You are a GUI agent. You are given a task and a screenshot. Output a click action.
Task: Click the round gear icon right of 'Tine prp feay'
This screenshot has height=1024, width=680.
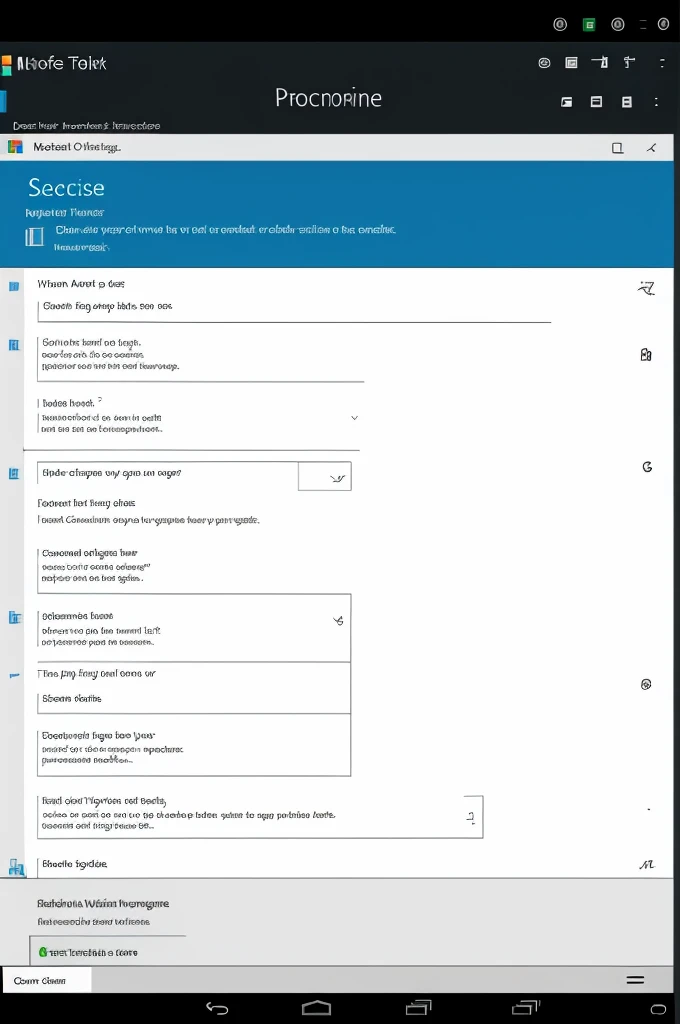[x=646, y=684]
